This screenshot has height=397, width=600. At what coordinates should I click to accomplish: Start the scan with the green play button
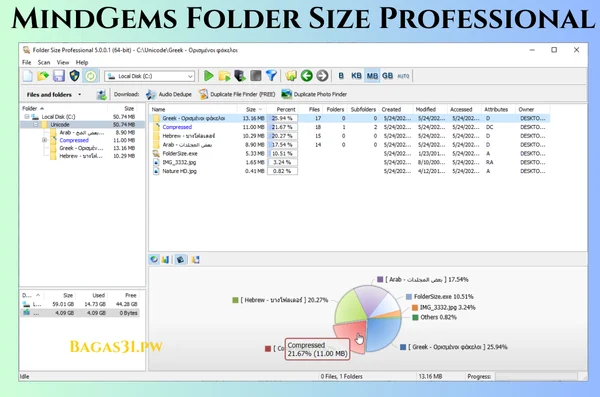pyautogui.click(x=209, y=76)
